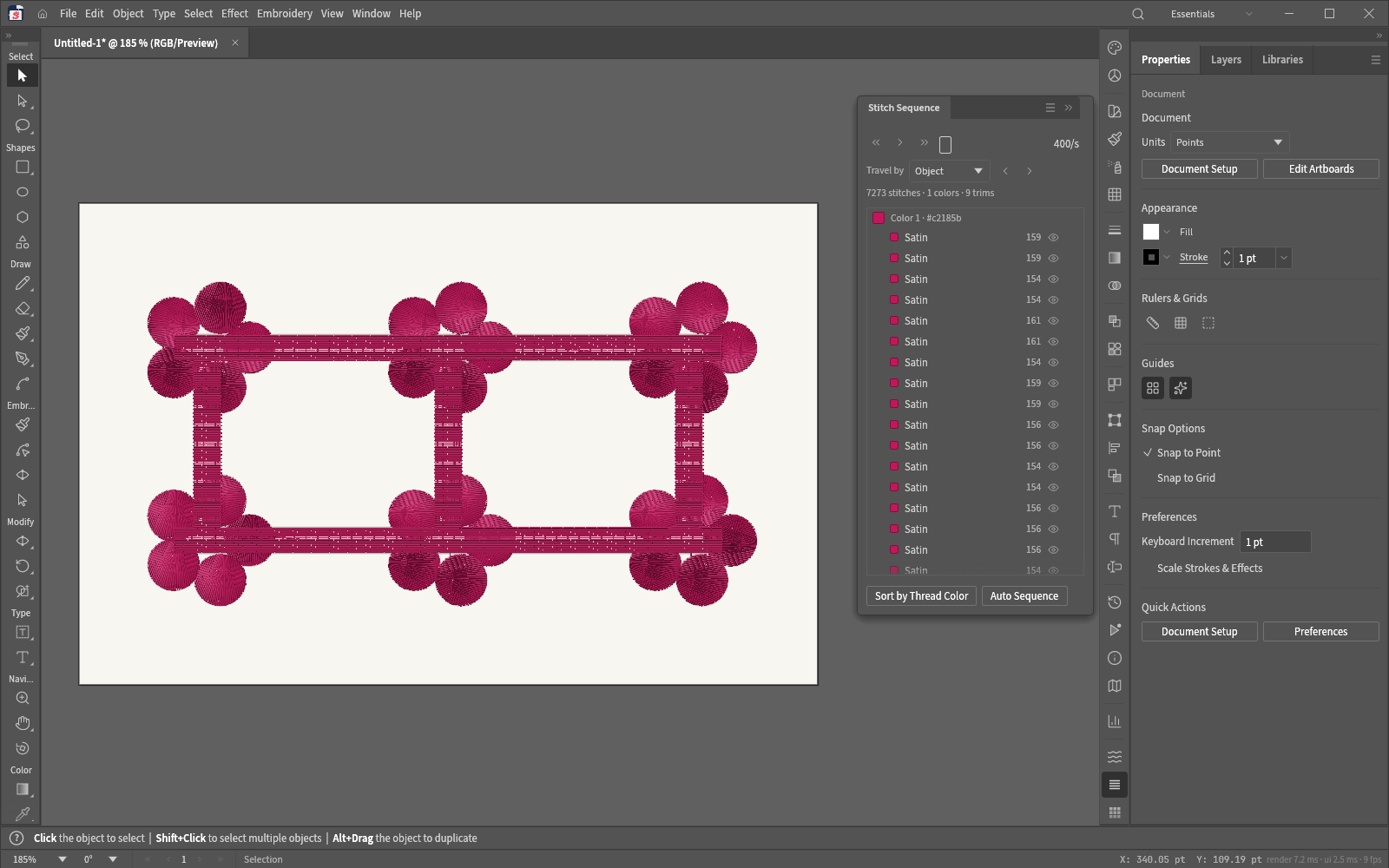
Task: Open the stroke weight dropdown arrow
Action: [1284, 258]
